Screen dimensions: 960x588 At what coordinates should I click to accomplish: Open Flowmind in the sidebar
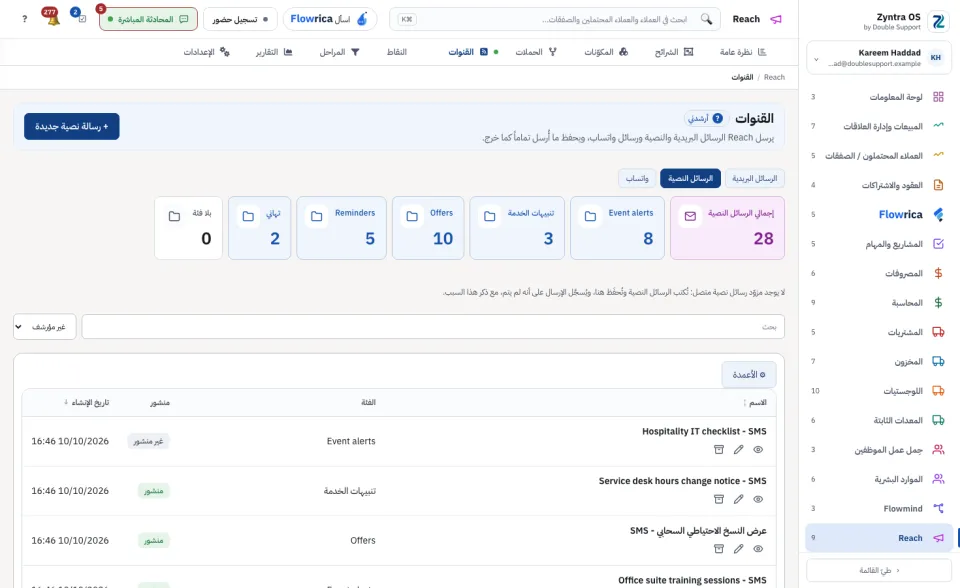point(878,508)
